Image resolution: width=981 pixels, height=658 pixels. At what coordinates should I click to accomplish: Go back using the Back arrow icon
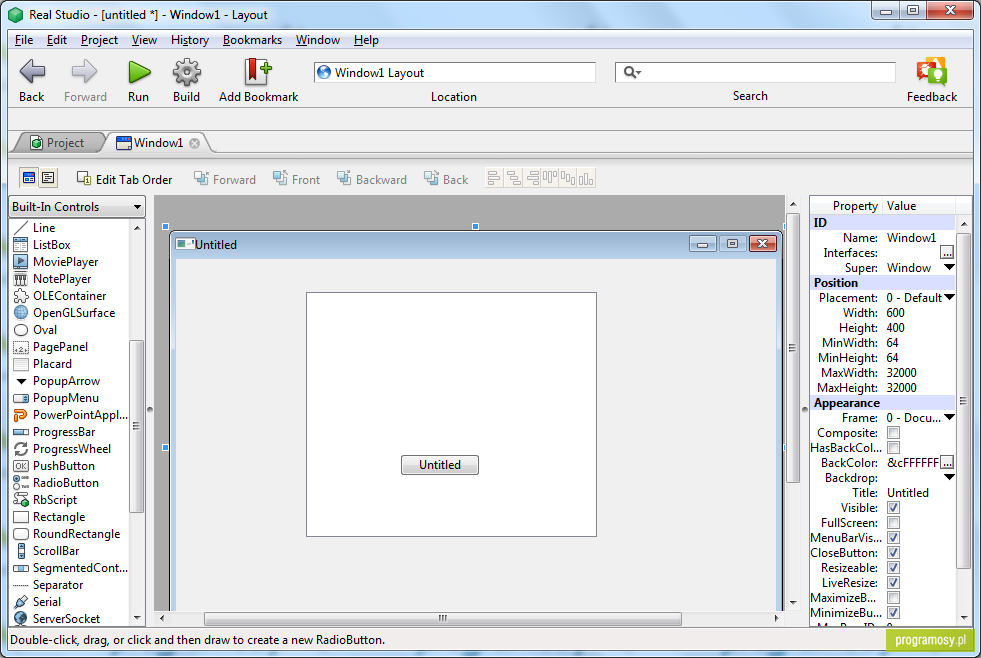point(32,72)
